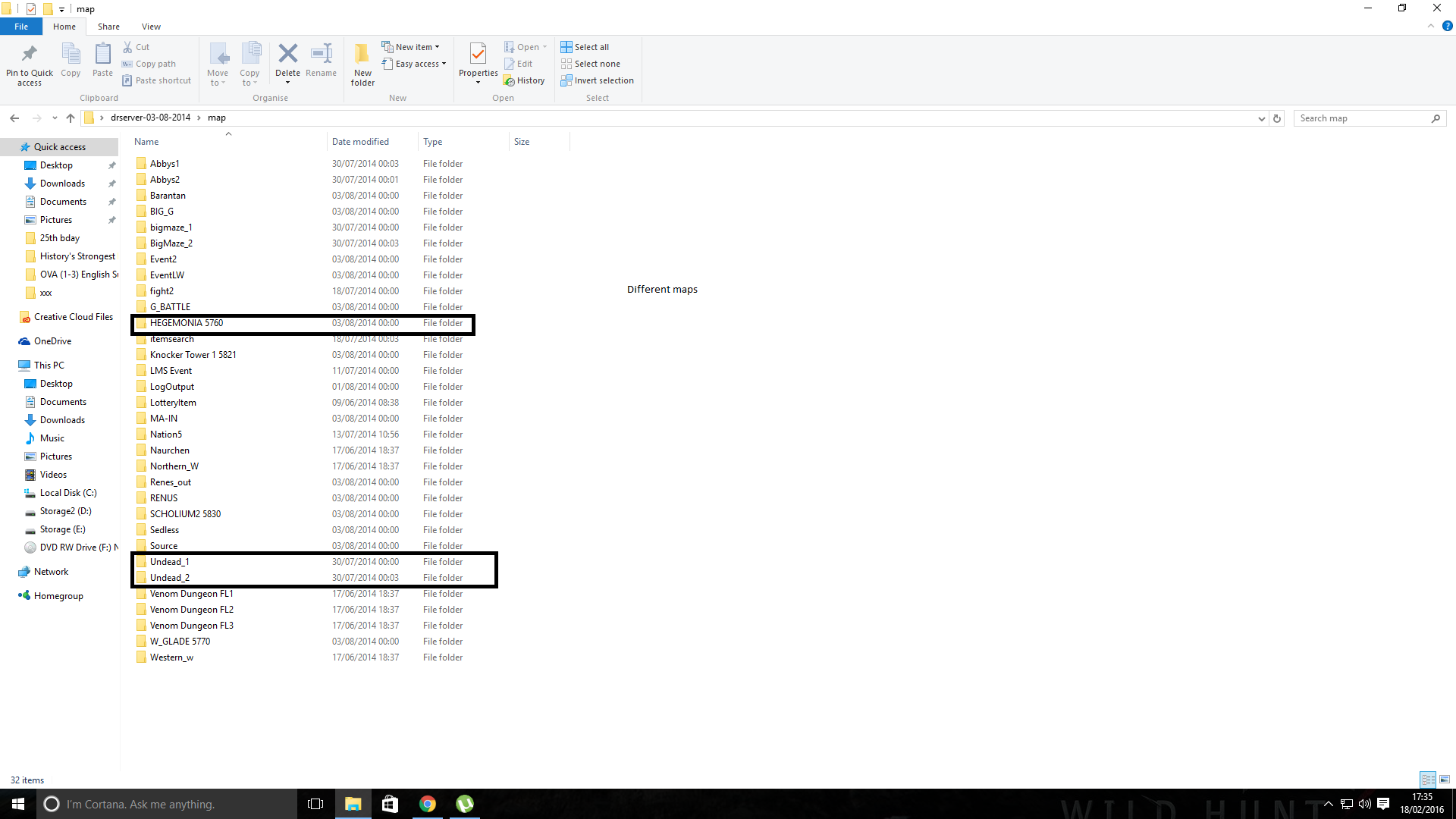The image size is (1456, 819).
Task: Open Chrome from the taskbar
Action: pos(428,804)
